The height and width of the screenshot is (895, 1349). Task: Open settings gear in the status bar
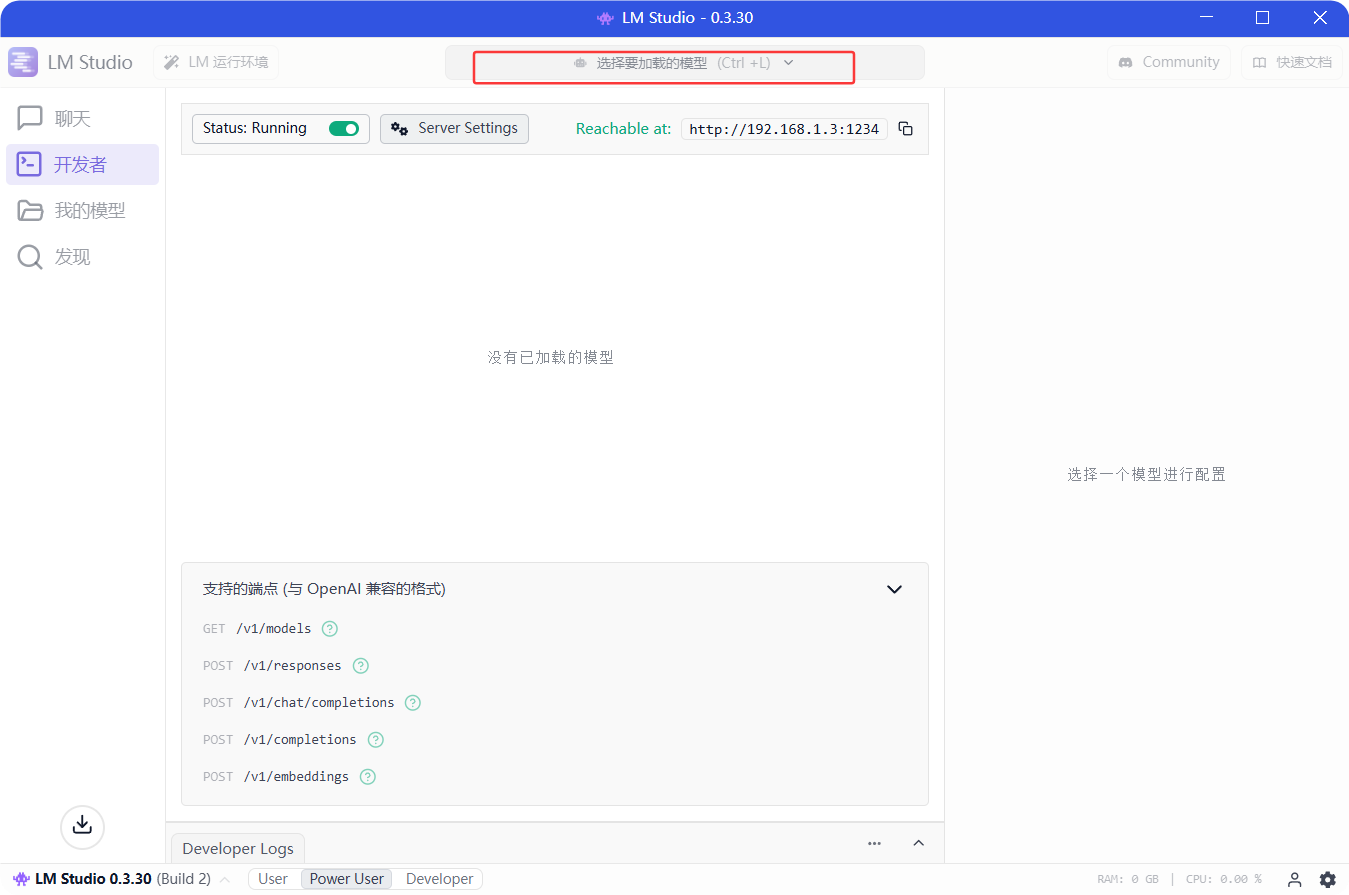pos(1328,878)
